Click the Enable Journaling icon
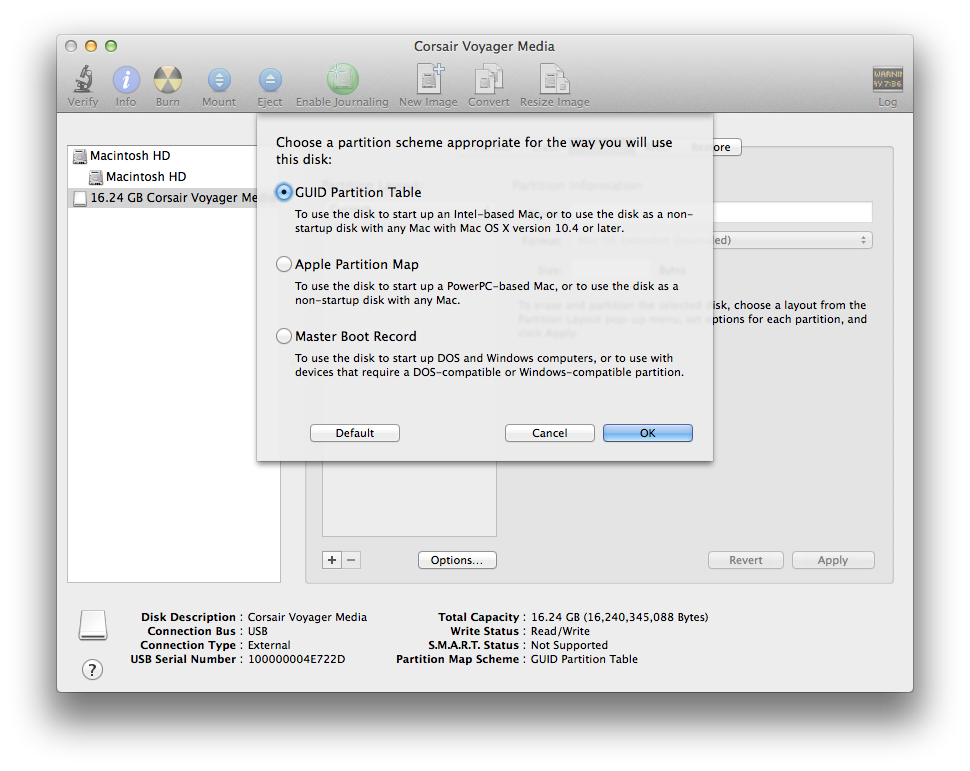 (342, 79)
